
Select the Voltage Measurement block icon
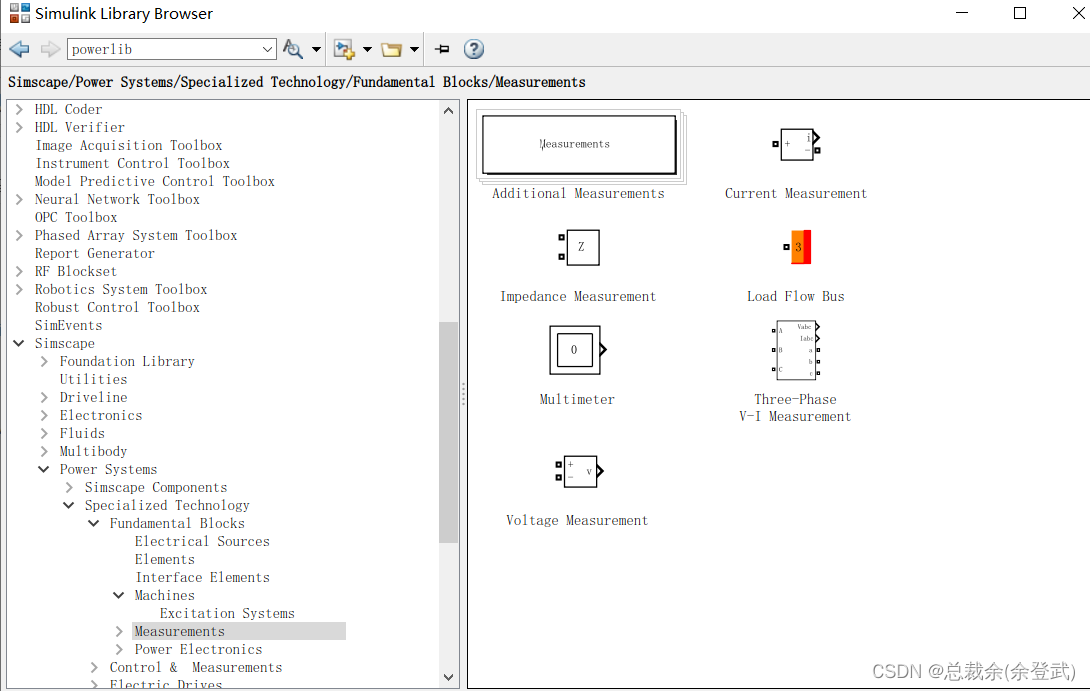click(579, 471)
